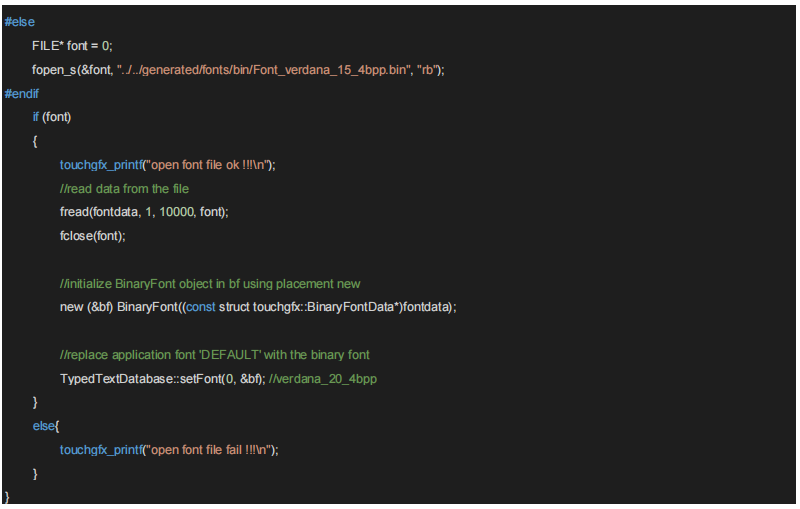Click the fopen_s function call
Viewport: 800px width, 509px height.
tap(55, 69)
